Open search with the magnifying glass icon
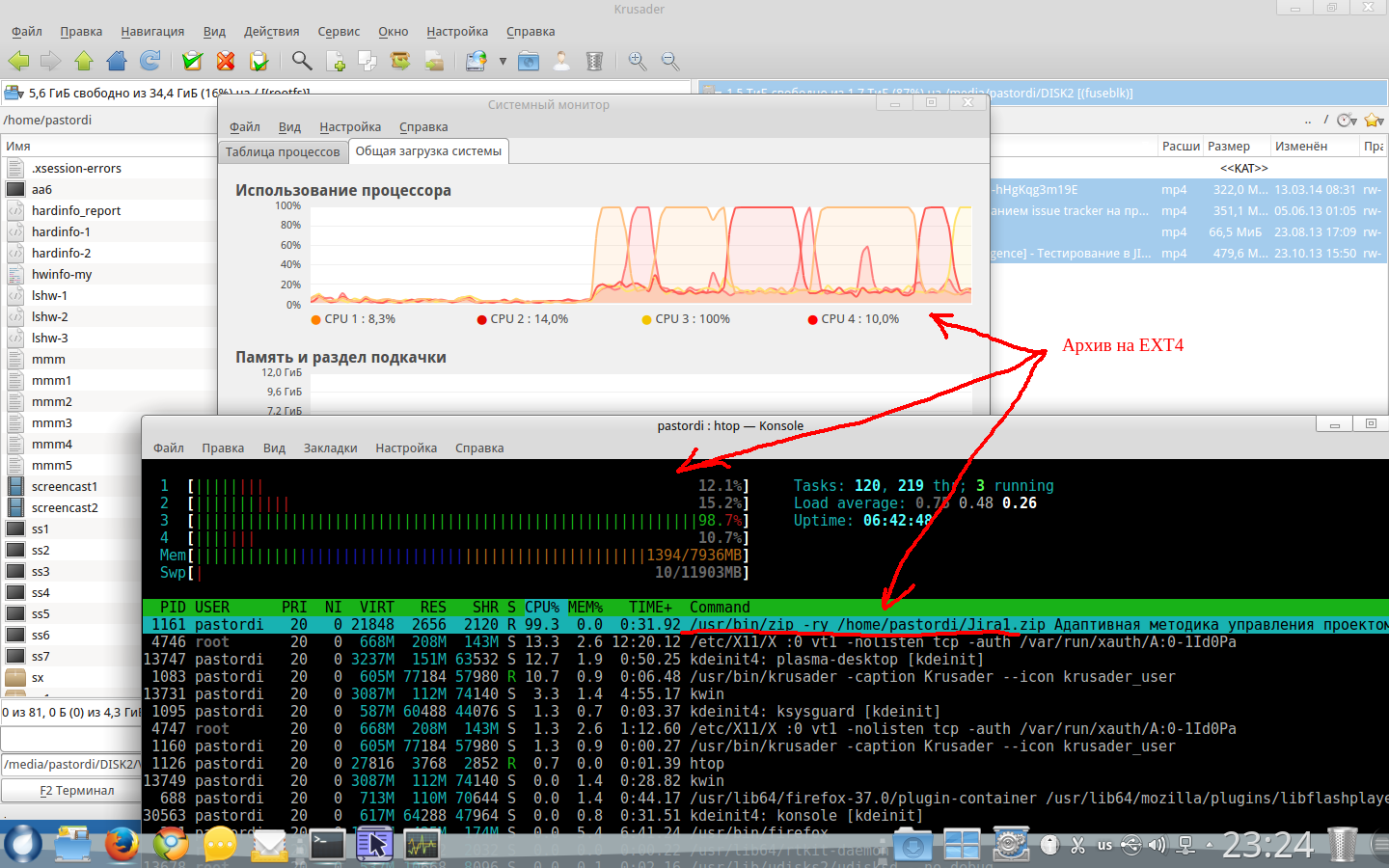1389x868 pixels. (302, 61)
